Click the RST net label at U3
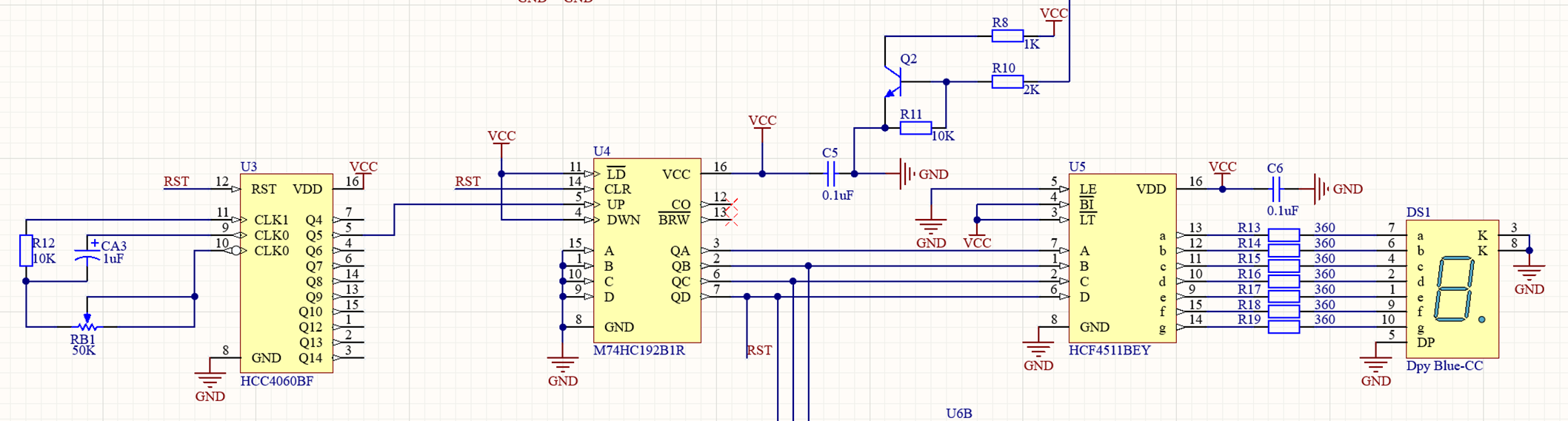 [176, 181]
